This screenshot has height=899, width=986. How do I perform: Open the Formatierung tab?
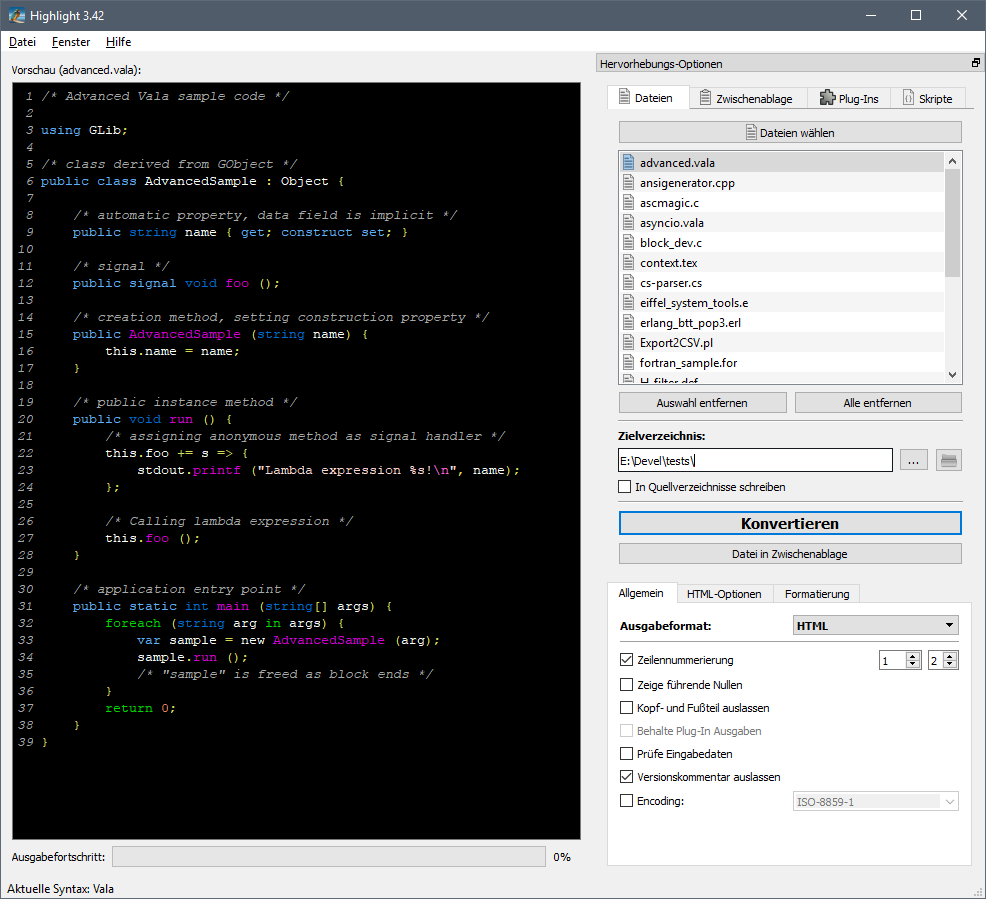pos(816,594)
